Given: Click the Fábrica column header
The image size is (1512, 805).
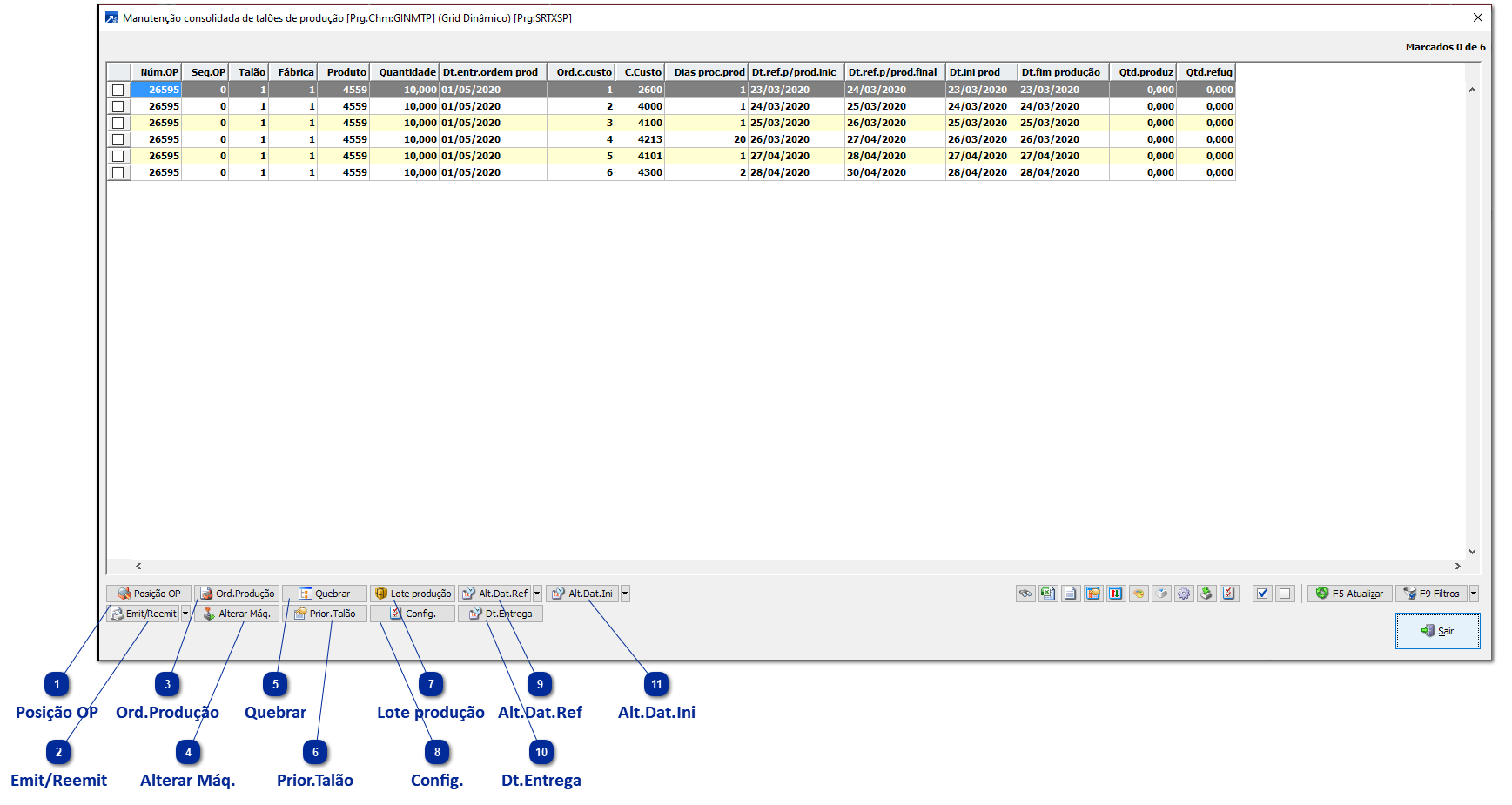Looking at the screenshot, I should click(x=293, y=72).
